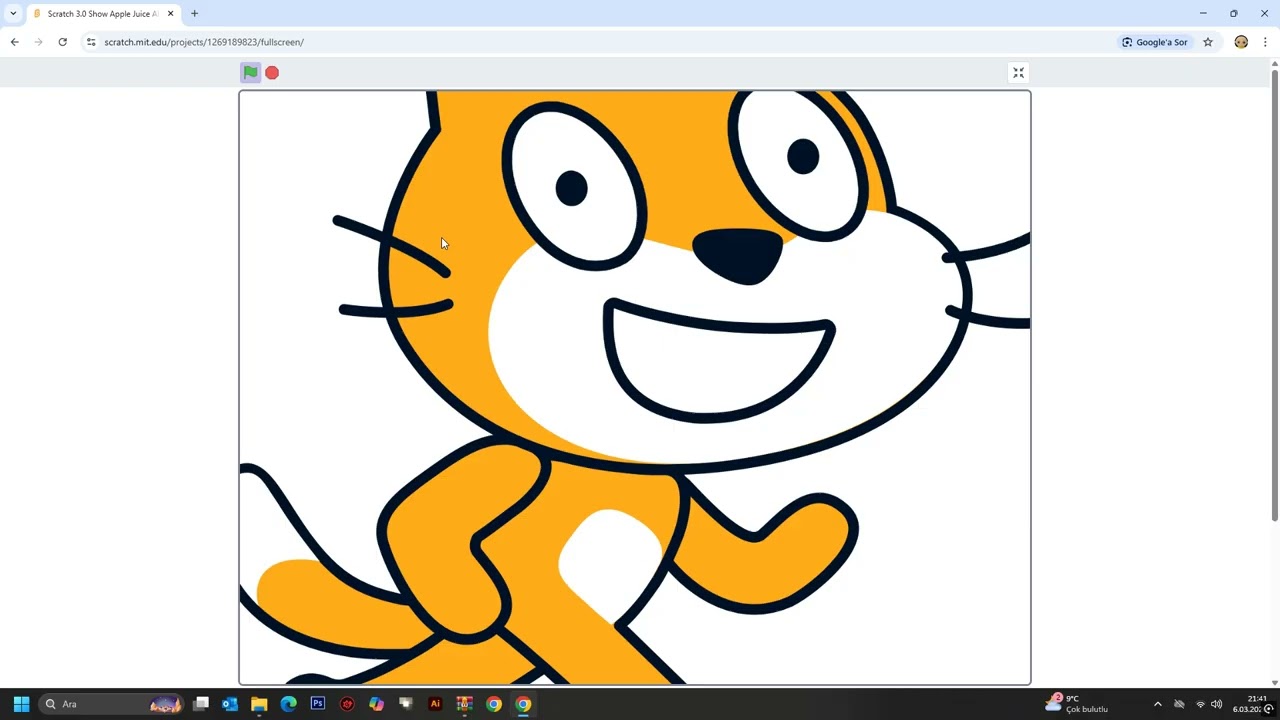This screenshot has height=720, width=1280.
Task: Open the weather widget showing 9°C
Action: coord(1077,704)
